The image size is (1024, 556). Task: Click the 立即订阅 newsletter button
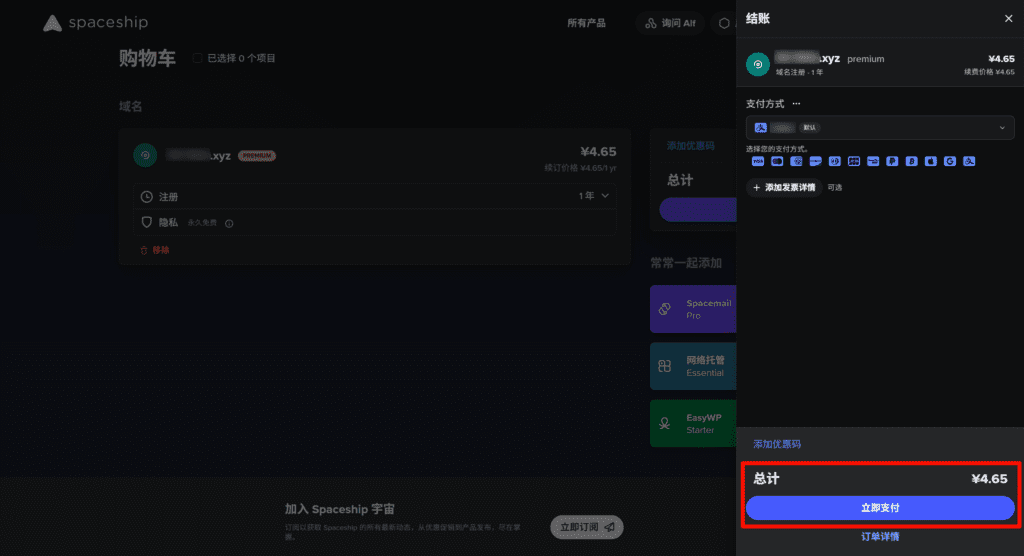(587, 527)
